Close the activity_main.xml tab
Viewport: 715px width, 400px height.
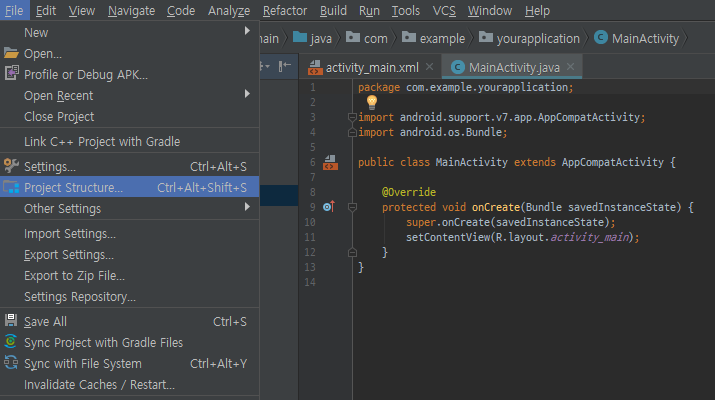(x=431, y=67)
